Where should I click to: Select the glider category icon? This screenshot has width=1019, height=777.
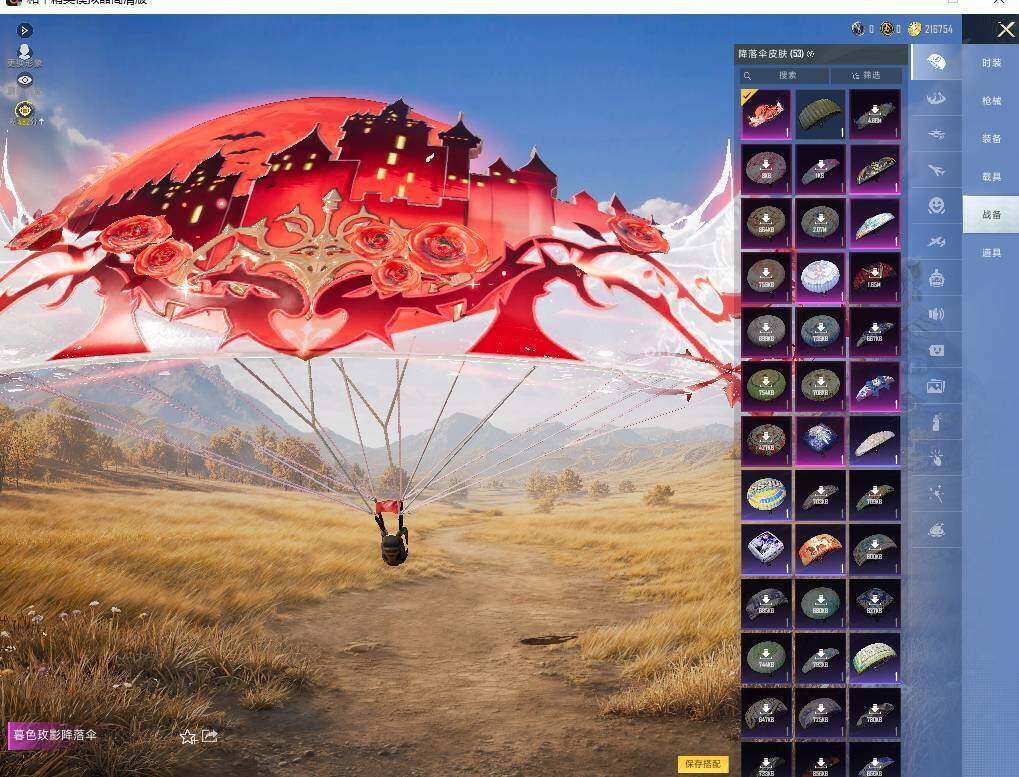tap(936, 242)
